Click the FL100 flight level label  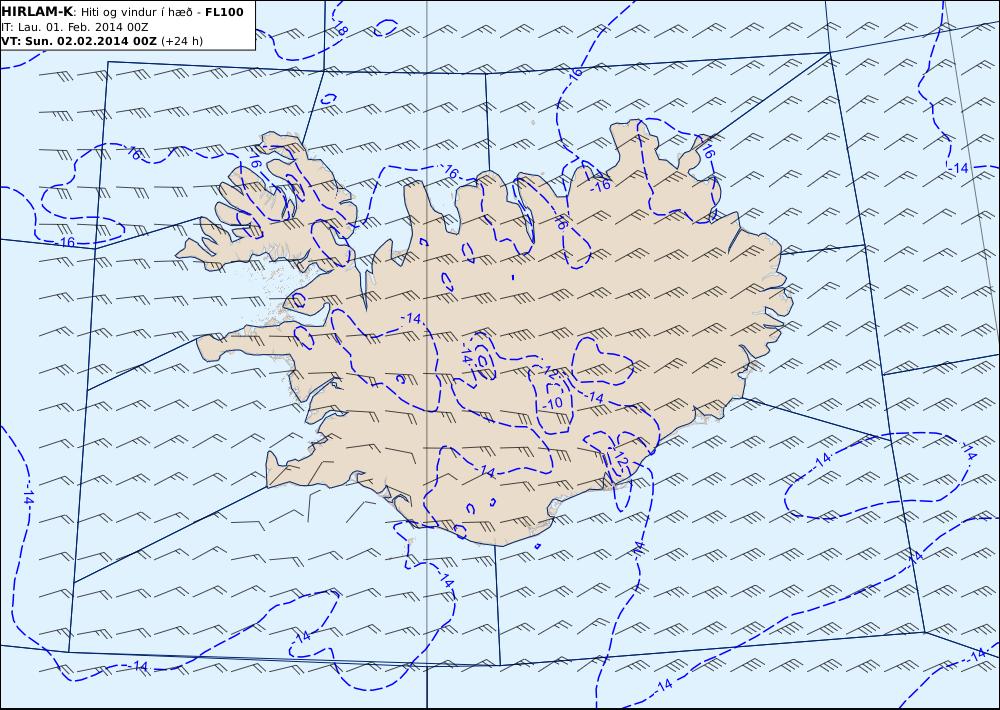tap(224, 12)
